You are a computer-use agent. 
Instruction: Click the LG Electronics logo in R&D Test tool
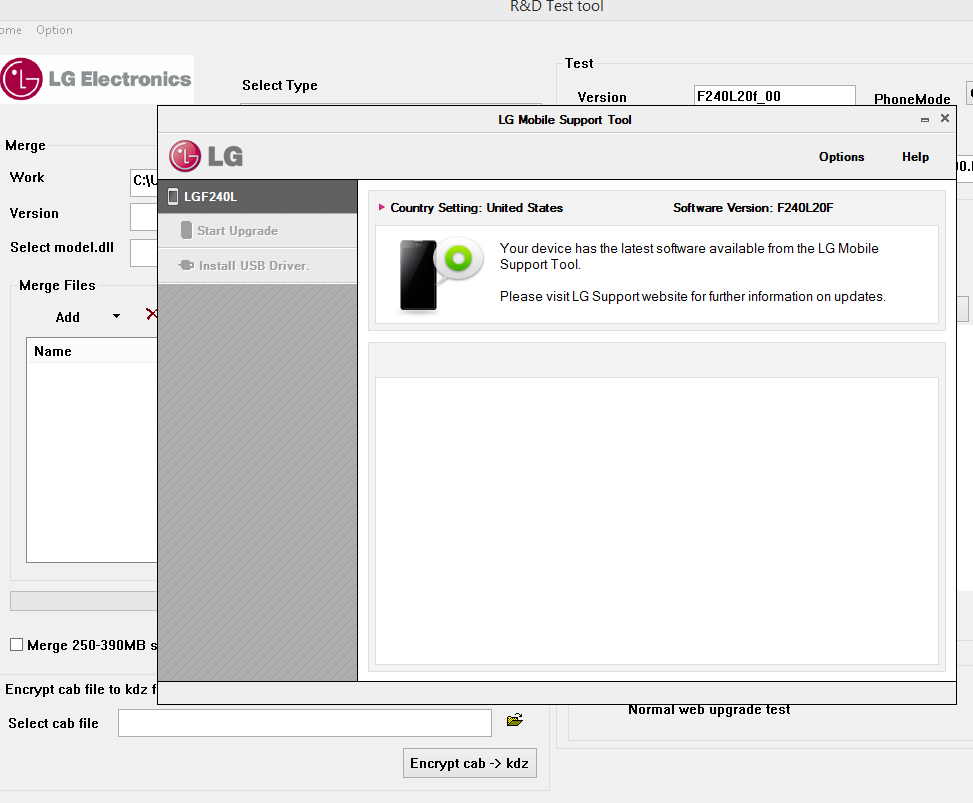[x=97, y=79]
